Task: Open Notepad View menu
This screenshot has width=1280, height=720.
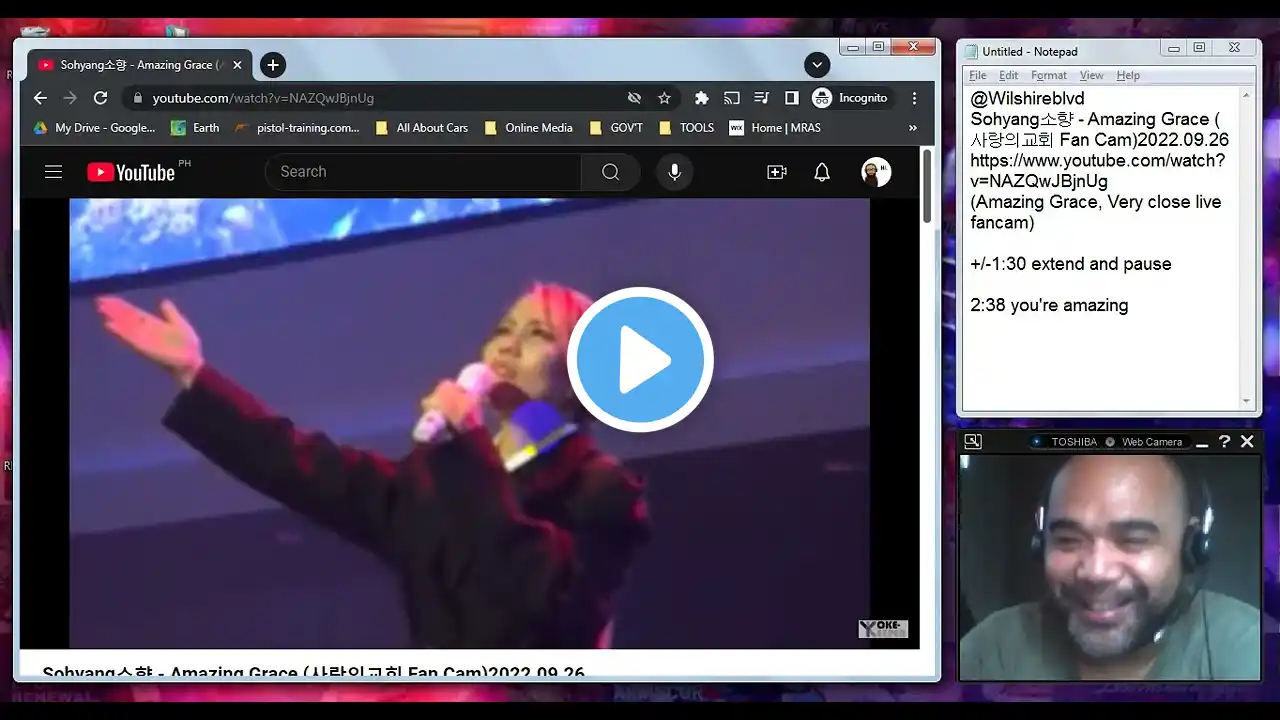Action: point(1092,75)
